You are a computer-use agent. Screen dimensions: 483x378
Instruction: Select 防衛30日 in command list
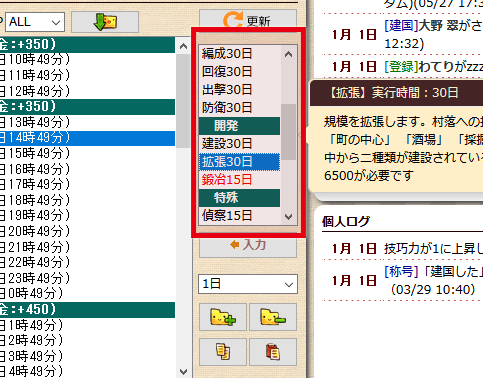click(239, 108)
